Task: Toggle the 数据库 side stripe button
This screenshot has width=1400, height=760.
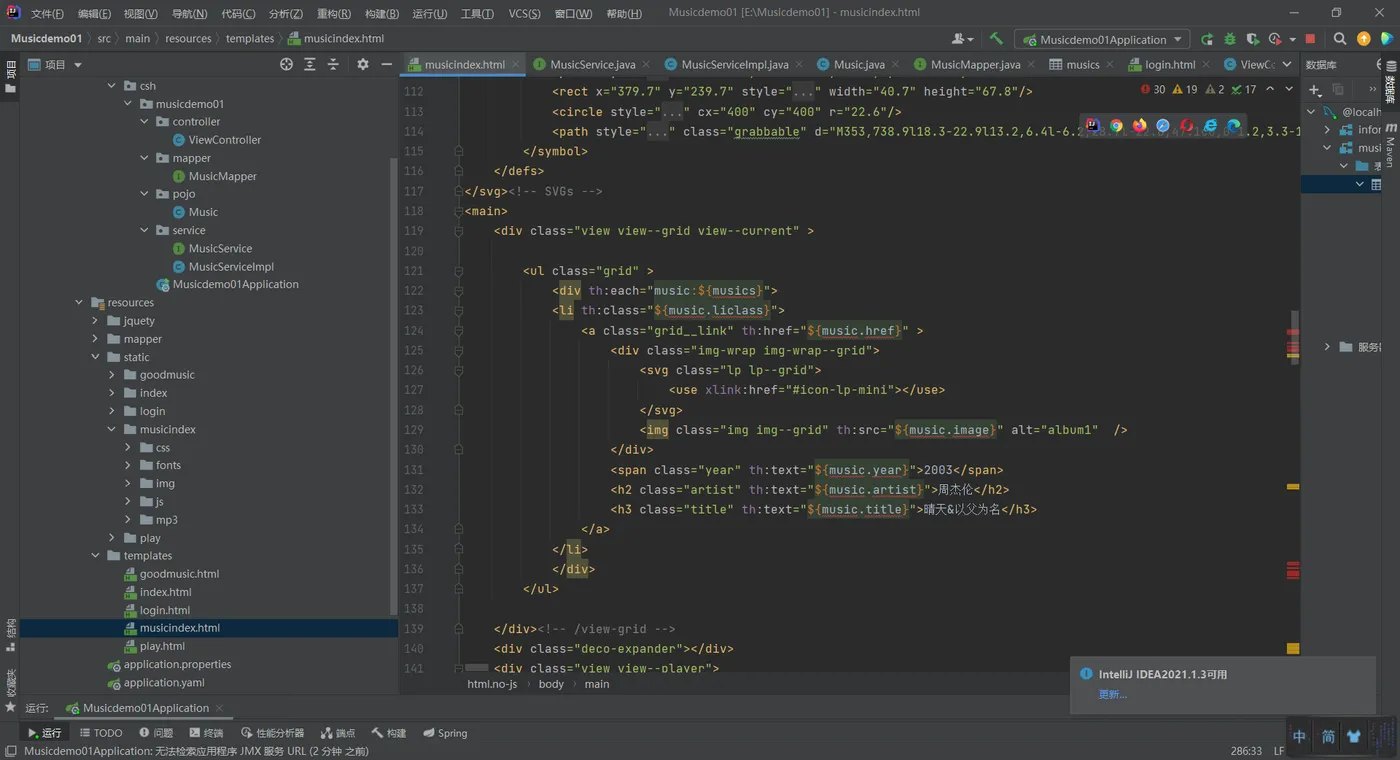Action: pyautogui.click(x=1391, y=81)
